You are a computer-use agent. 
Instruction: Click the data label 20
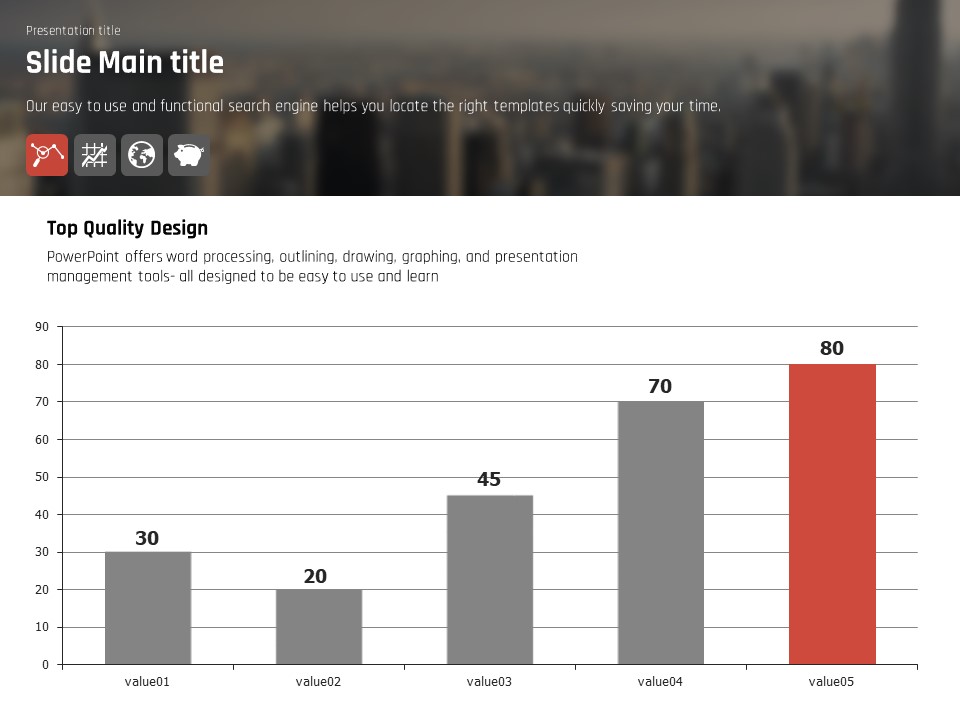[x=315, y=577]
